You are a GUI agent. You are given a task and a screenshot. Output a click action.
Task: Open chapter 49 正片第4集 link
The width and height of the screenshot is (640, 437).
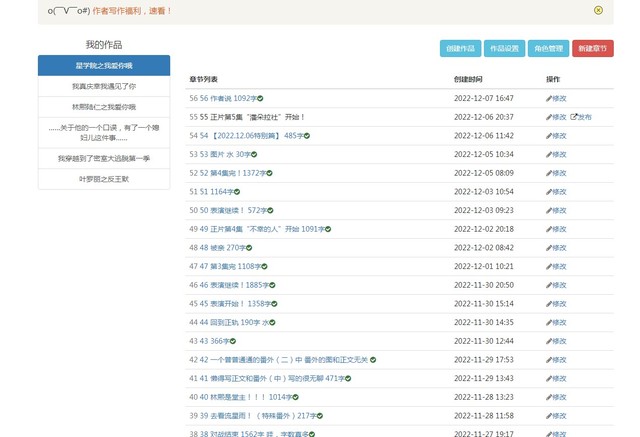250,229
